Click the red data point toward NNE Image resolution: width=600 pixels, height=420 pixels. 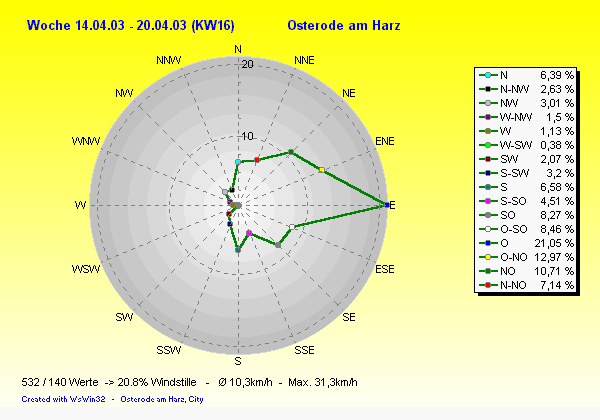click(x=257, y=160)
